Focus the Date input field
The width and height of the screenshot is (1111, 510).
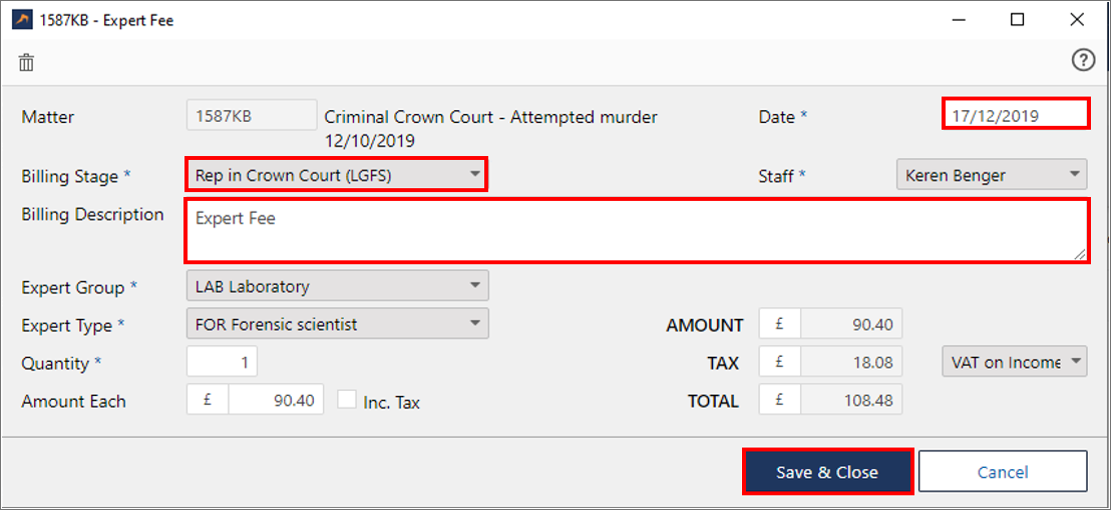coord(1015,115)
